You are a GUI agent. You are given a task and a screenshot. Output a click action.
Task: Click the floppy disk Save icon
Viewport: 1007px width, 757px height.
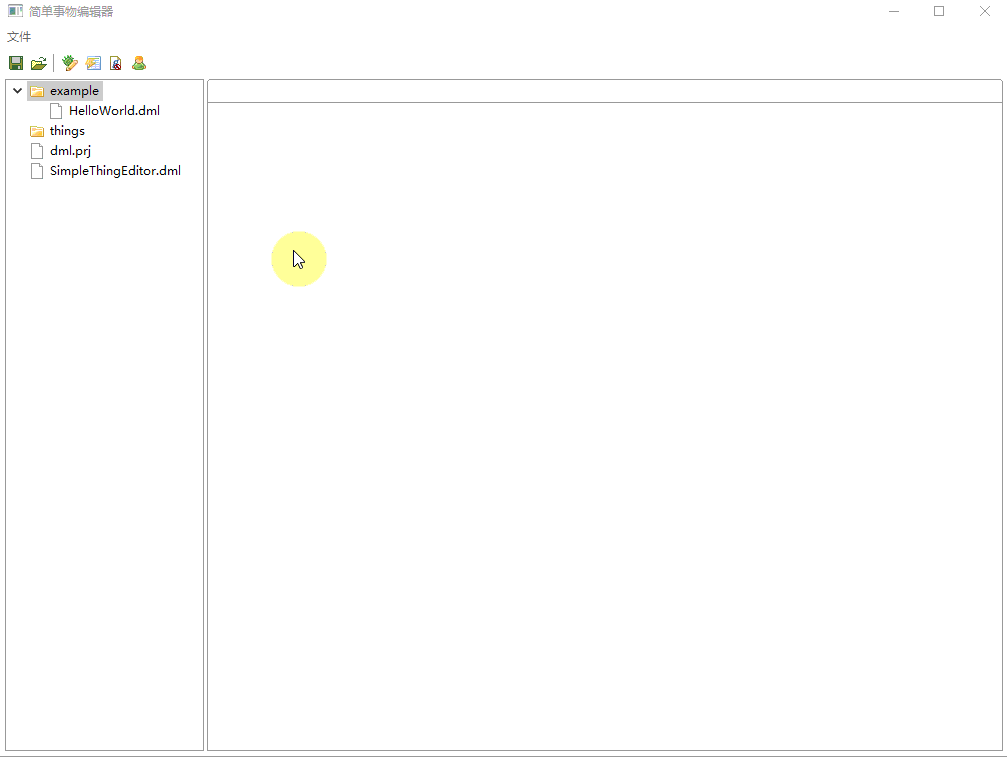[x=16, y=63]
